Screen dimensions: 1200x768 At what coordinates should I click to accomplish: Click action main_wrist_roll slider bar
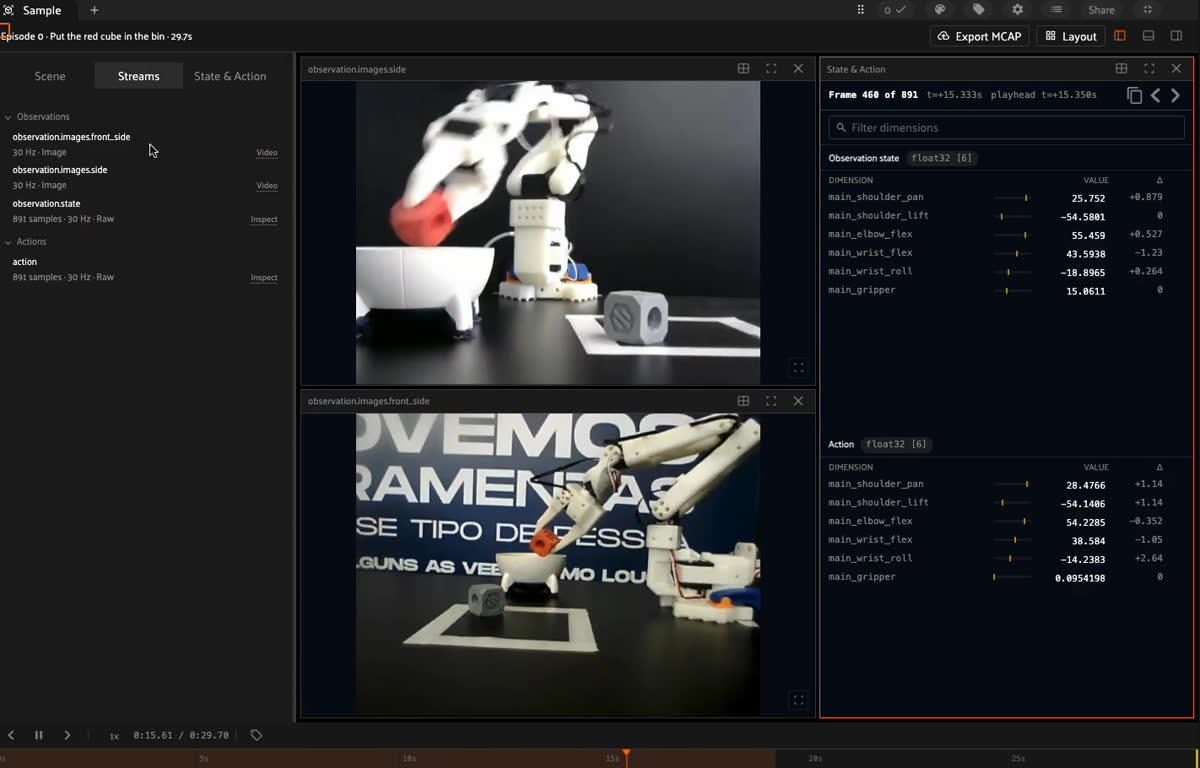[1012, 558]
